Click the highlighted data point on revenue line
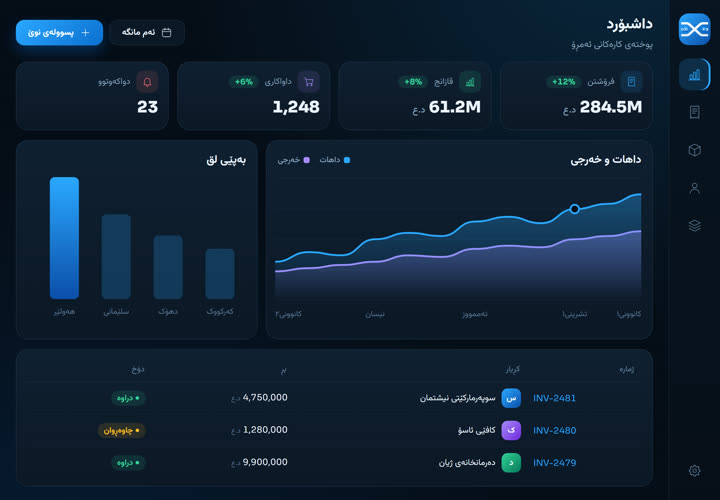The image size is (720, 500). 574,209
